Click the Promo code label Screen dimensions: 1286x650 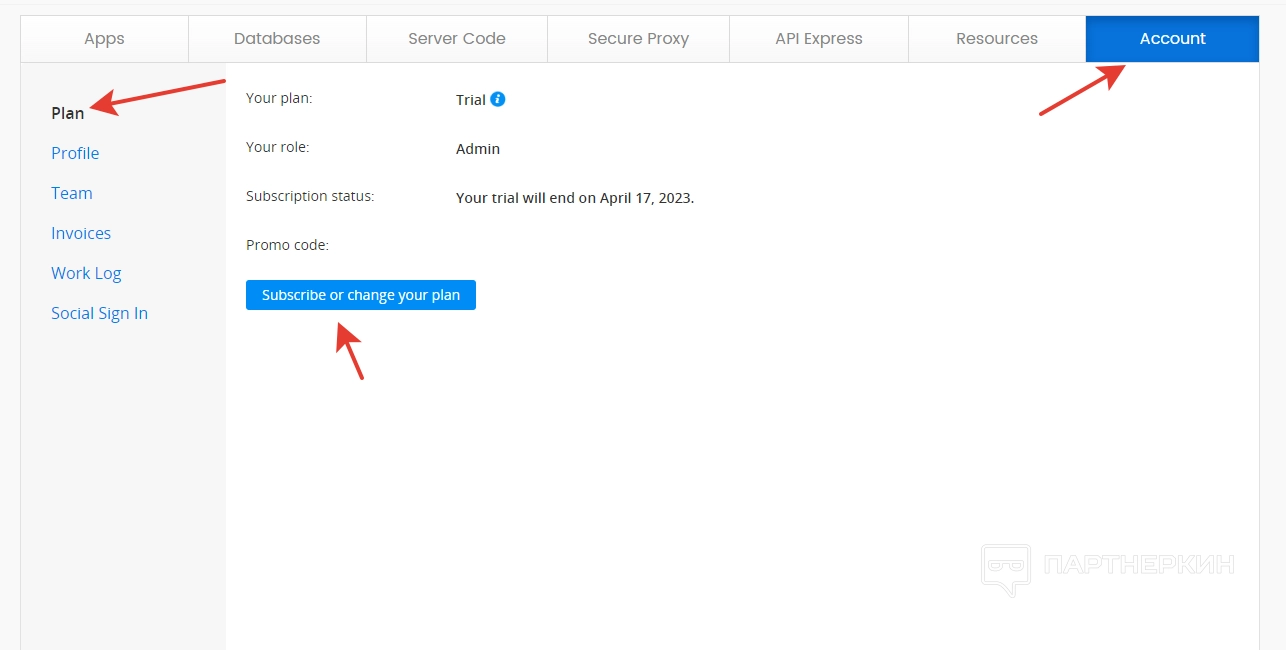tap(287, 245)
